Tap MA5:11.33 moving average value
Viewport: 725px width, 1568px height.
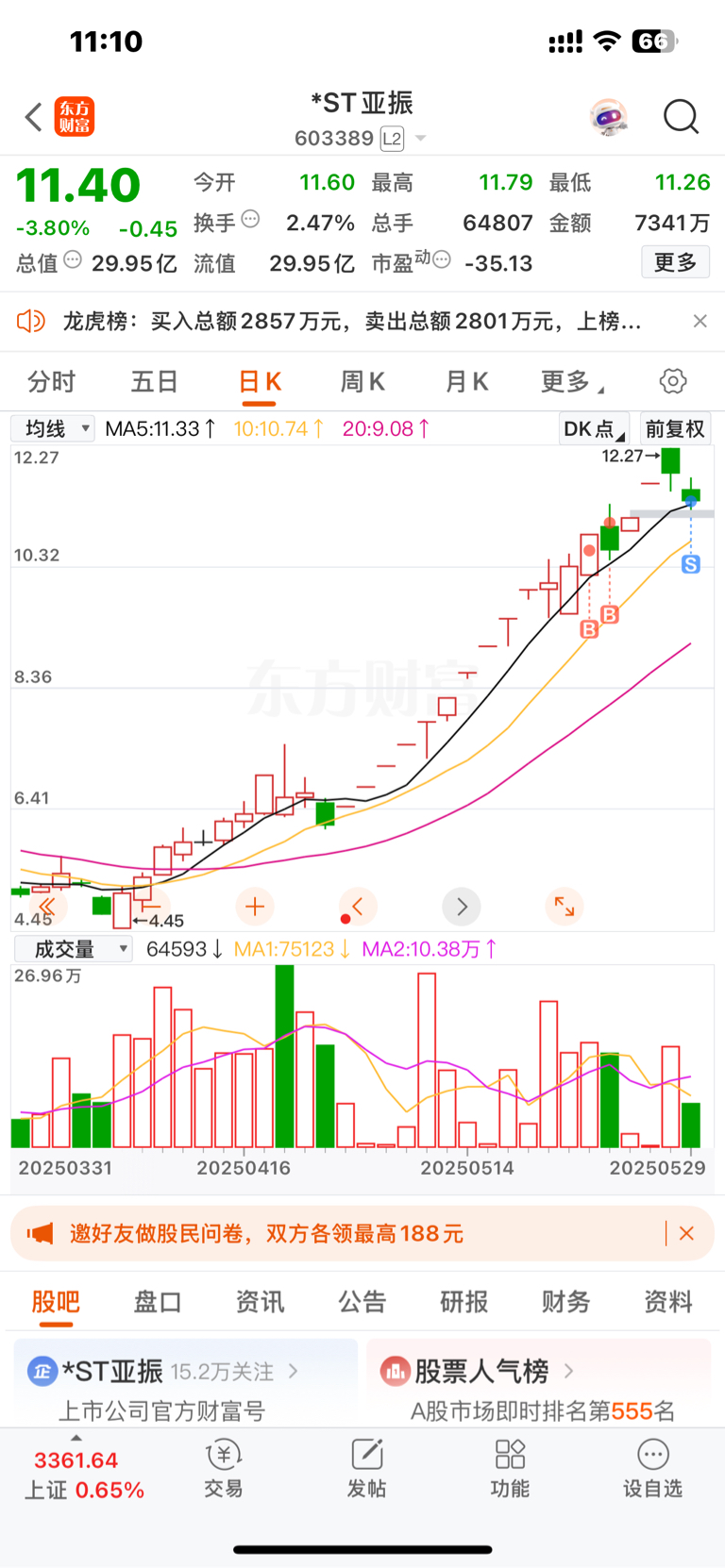coord(160,429)
